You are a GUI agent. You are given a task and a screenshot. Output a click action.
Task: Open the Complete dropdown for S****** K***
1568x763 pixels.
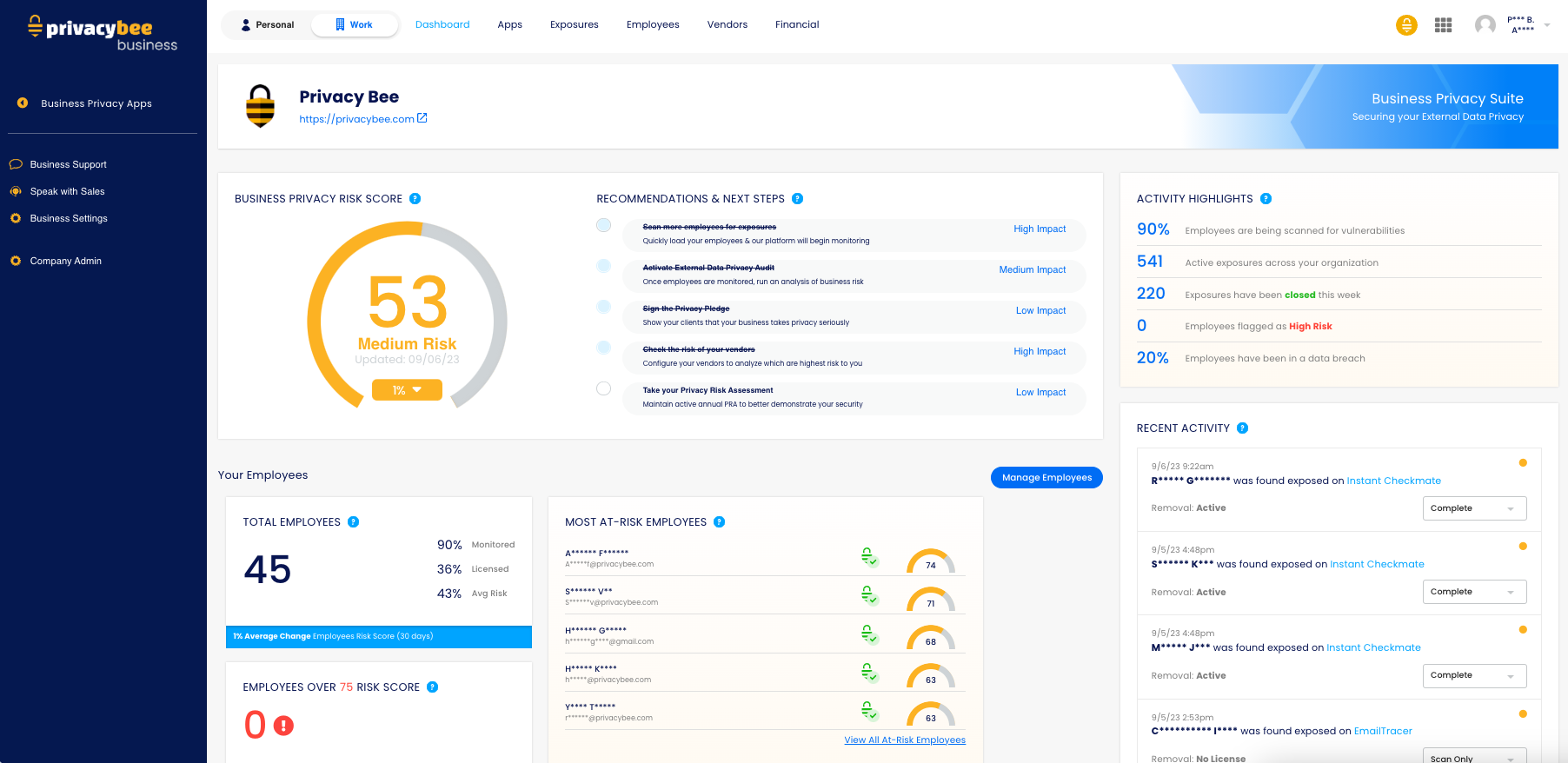tap(1474, 592)
